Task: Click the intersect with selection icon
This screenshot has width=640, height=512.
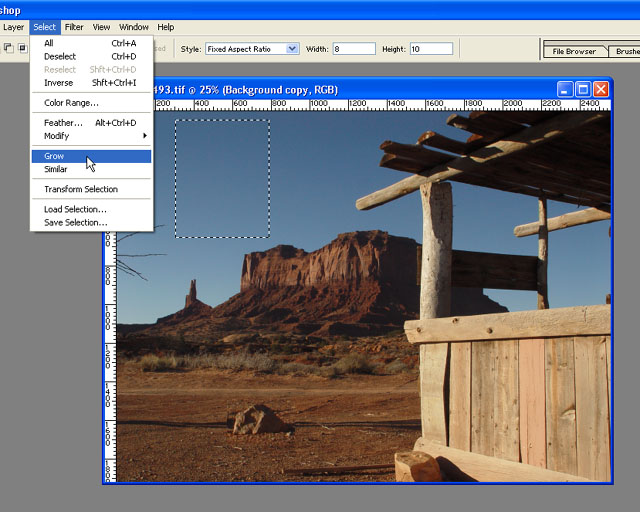Action: point(23,48)
